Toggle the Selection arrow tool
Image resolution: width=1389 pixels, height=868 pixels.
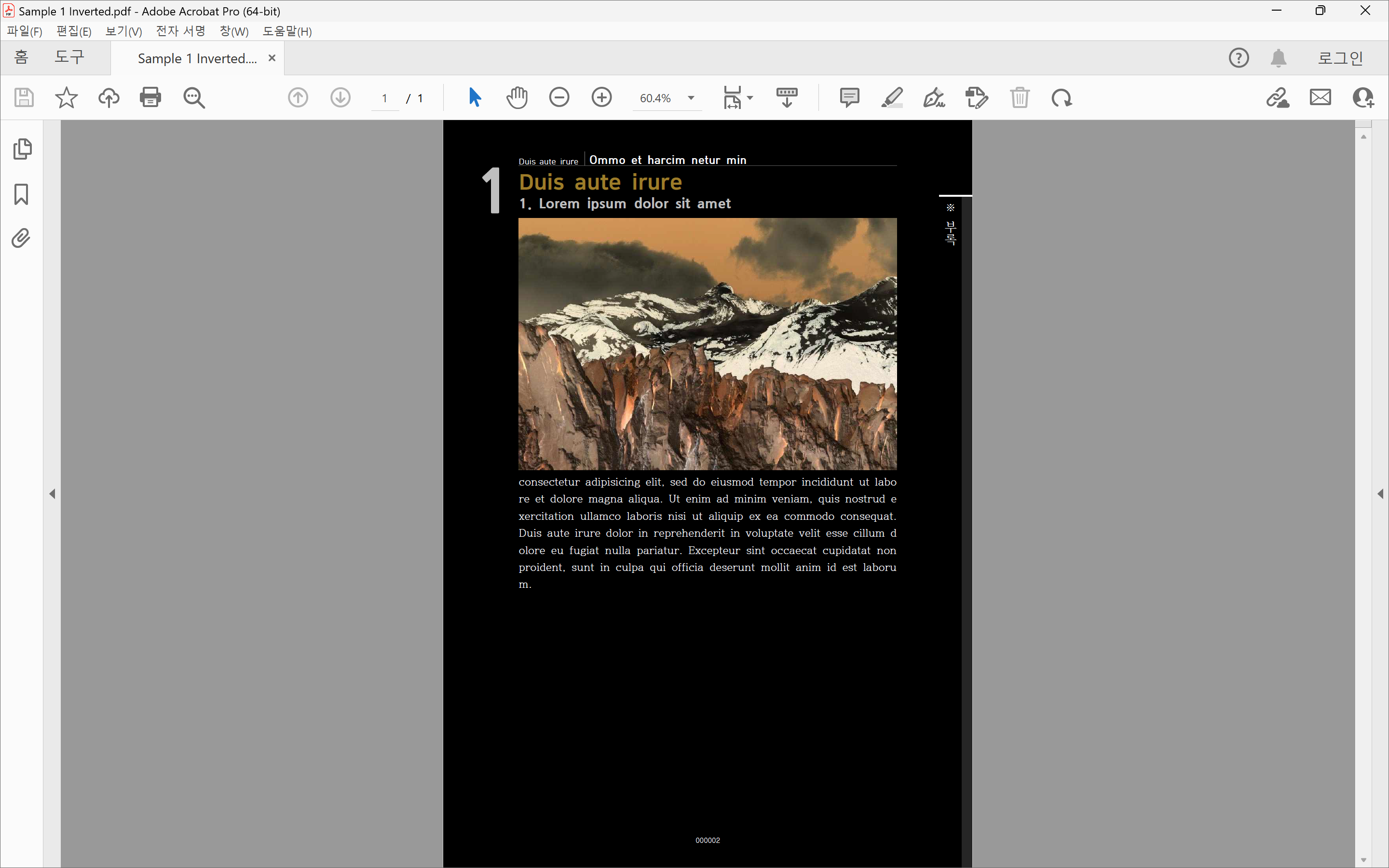(474, 97)
